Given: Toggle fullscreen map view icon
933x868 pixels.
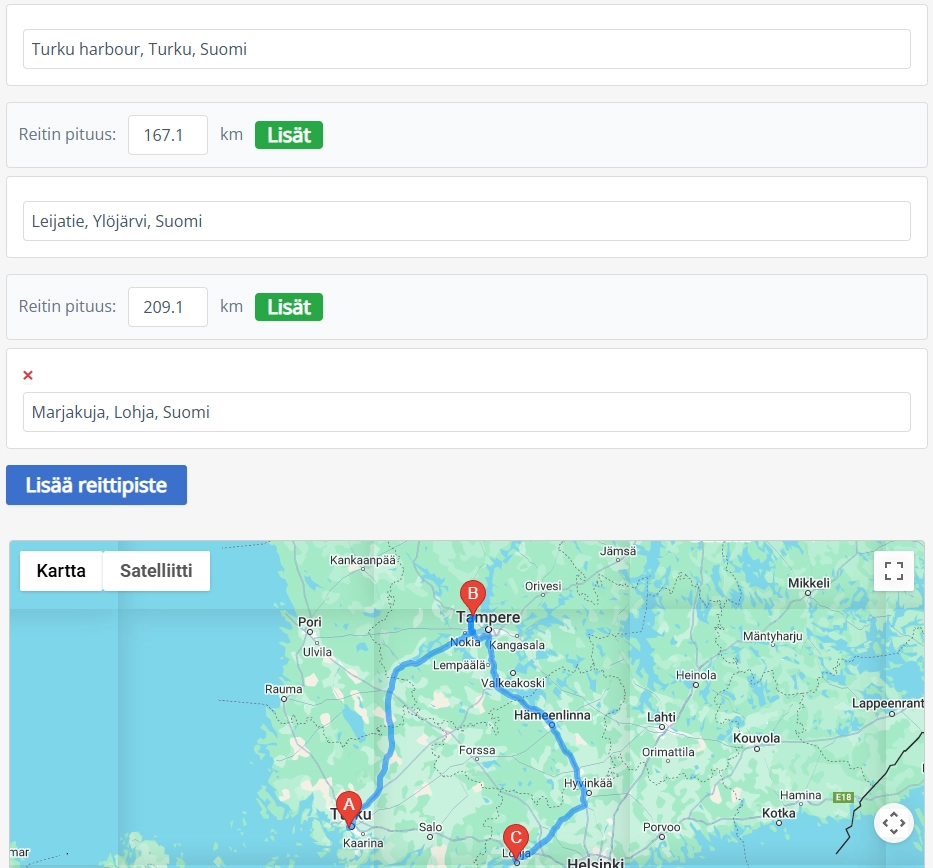Looking at the screenshot, I should pyautogui.click(x=894, y=571).
